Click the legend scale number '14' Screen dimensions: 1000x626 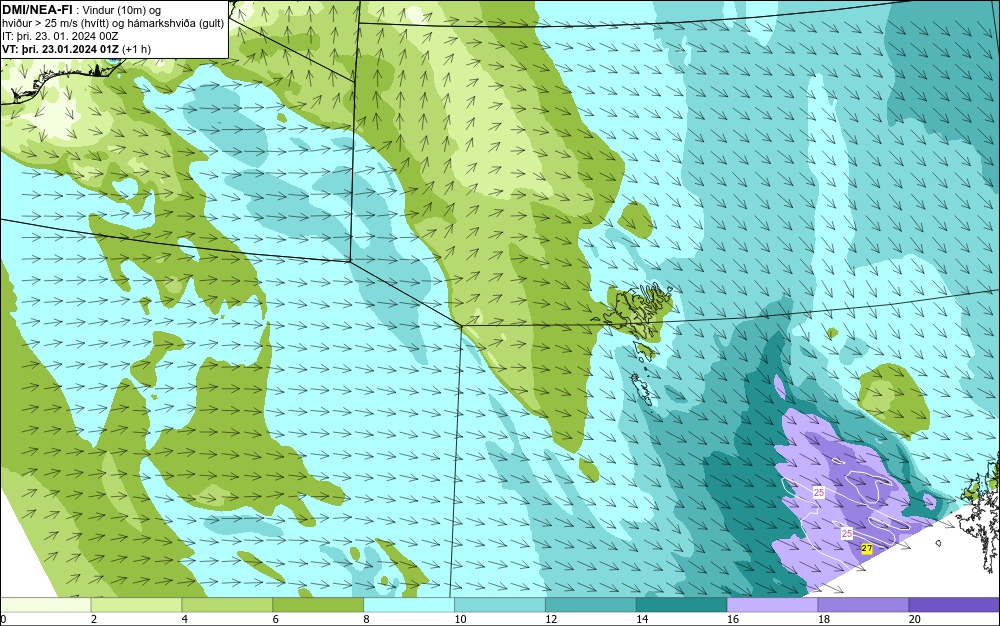642,619
